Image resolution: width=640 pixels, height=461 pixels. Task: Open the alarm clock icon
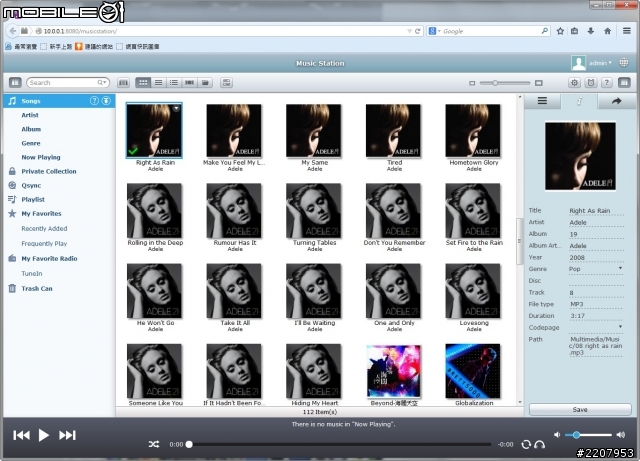[x=591, y=82]
